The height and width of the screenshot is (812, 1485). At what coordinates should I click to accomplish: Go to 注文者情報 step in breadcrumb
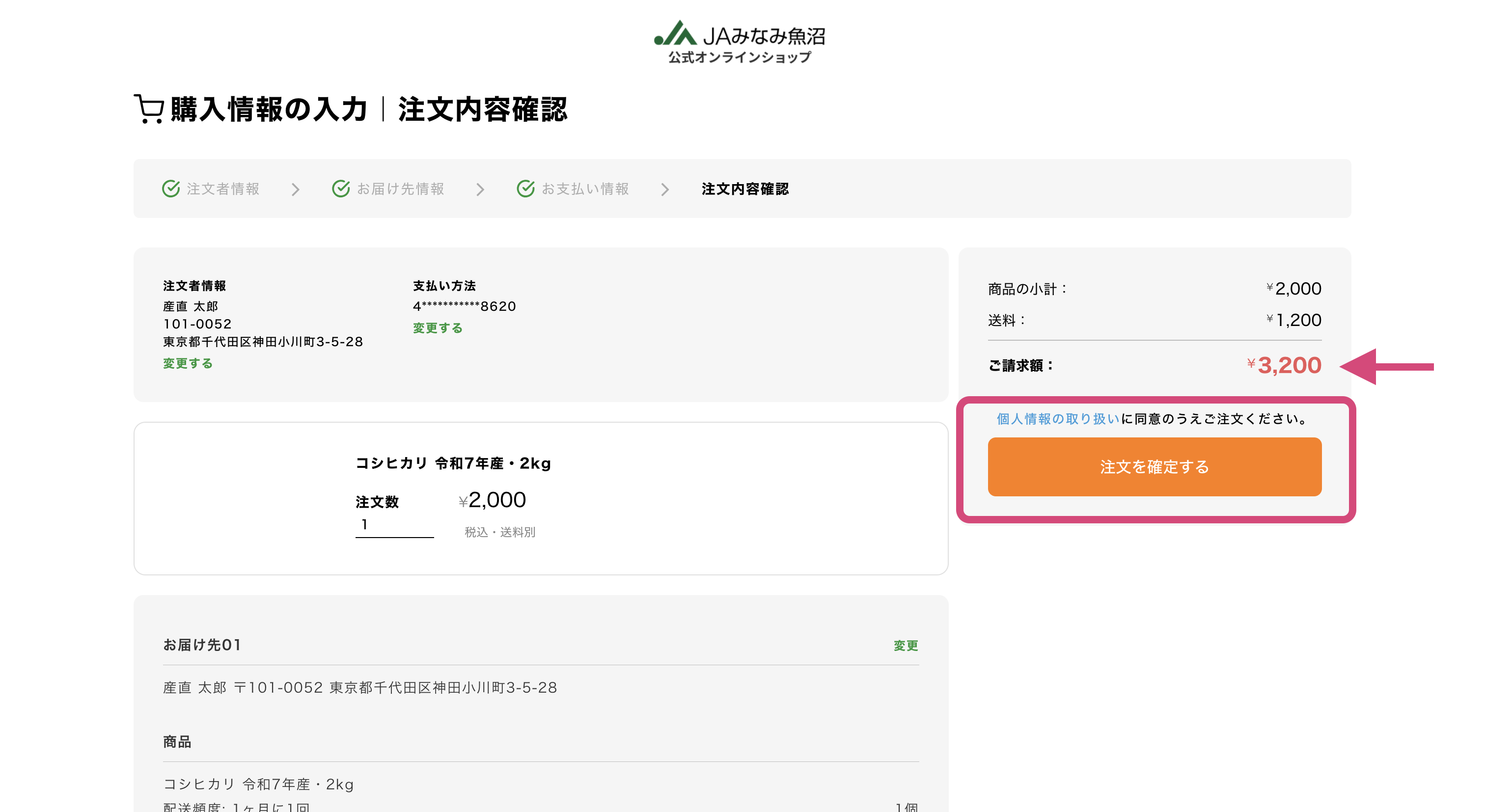(222, 189)
